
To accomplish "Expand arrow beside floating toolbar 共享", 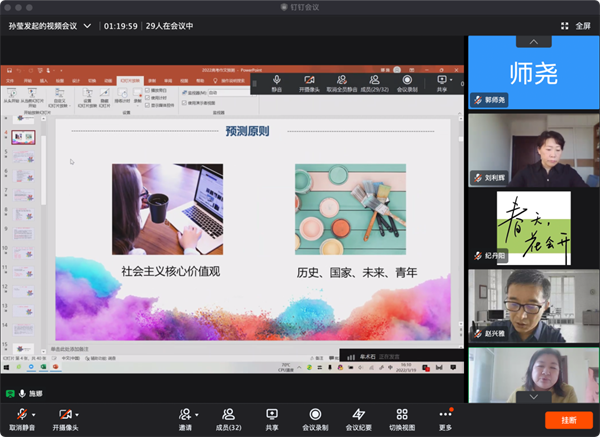I will (451, 80).
